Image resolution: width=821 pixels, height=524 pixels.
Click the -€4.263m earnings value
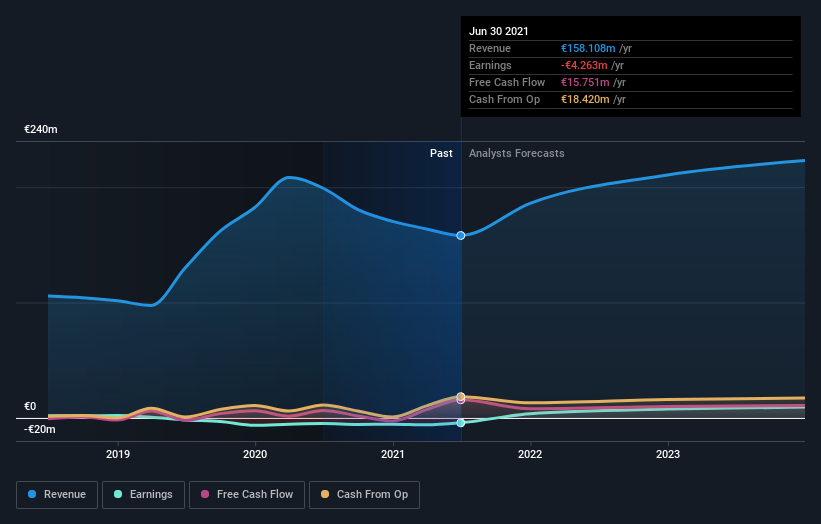[x=584, y=65]
